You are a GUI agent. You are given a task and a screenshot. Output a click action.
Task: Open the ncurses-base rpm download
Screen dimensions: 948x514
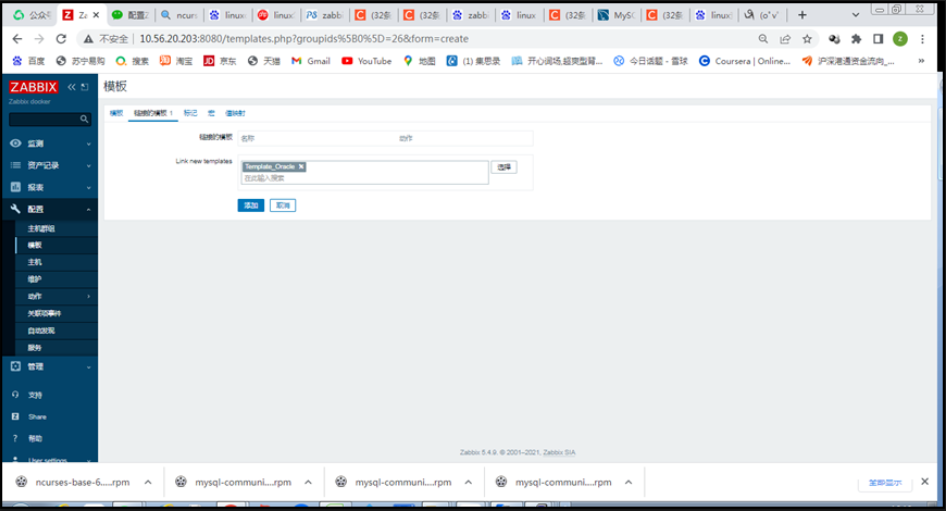pos(75,482)
